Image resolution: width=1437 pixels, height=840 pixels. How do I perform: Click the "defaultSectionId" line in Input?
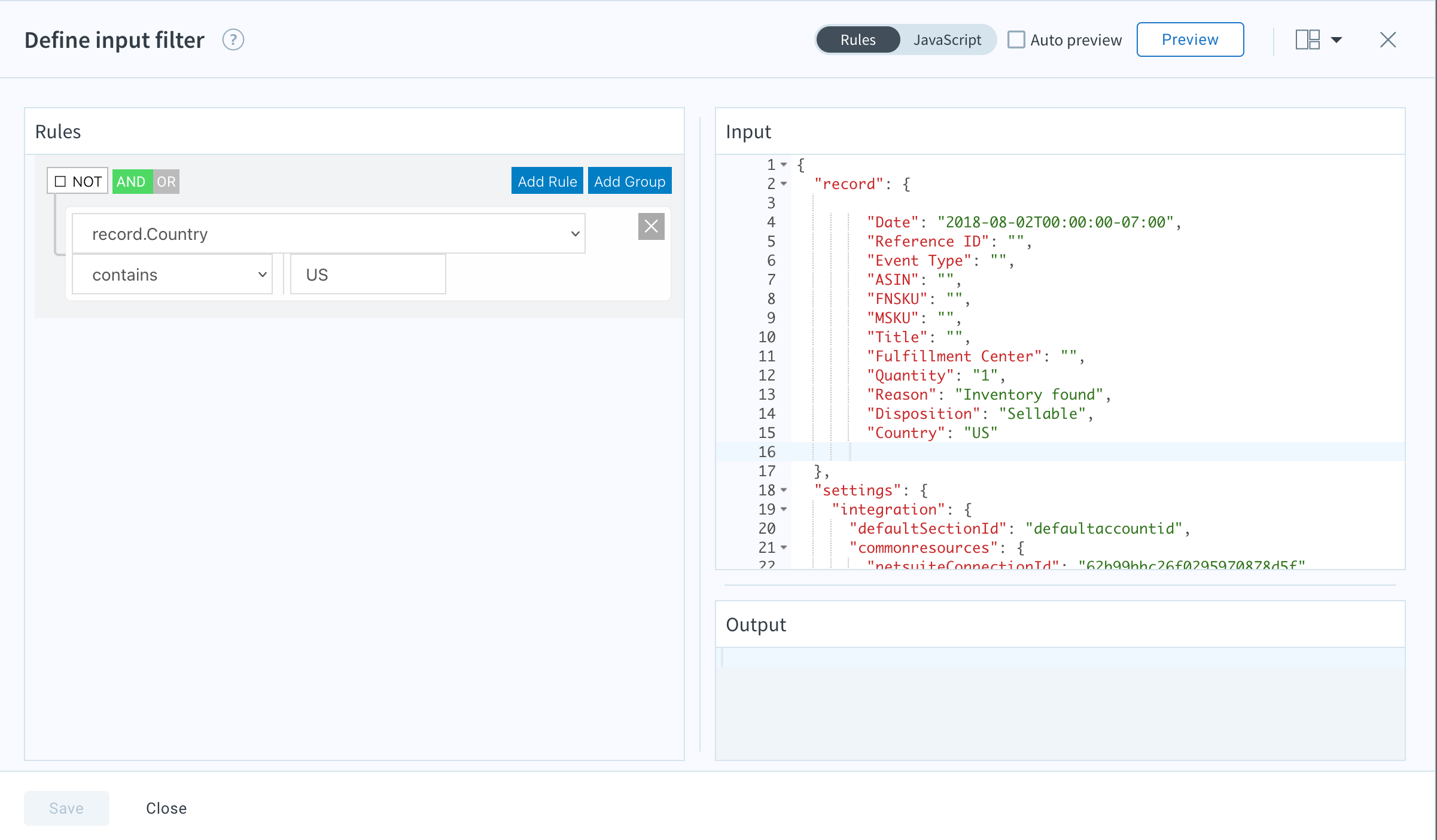(x=1019, y=528)
